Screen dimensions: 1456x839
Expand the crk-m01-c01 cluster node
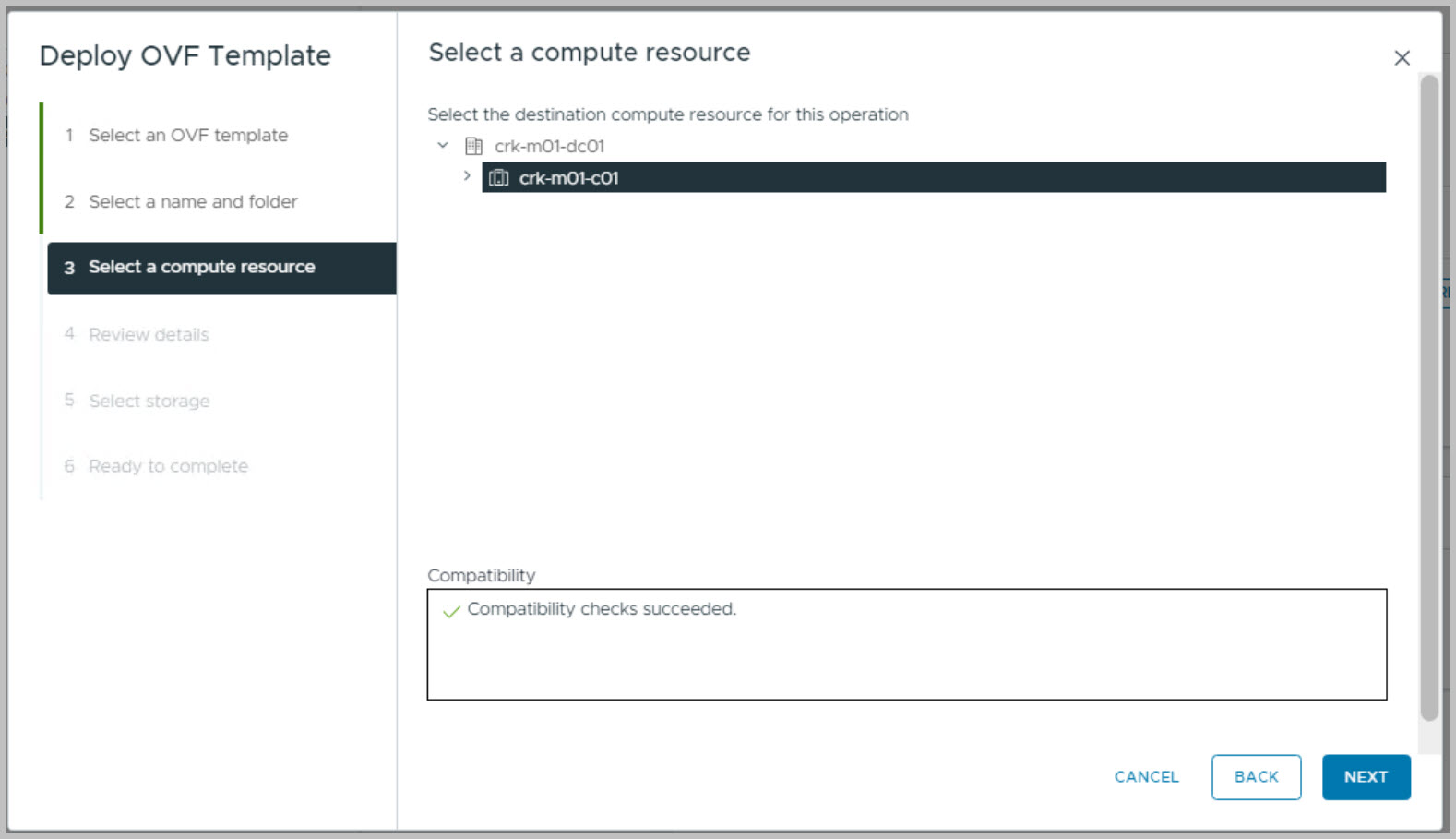tap(467, 176)
